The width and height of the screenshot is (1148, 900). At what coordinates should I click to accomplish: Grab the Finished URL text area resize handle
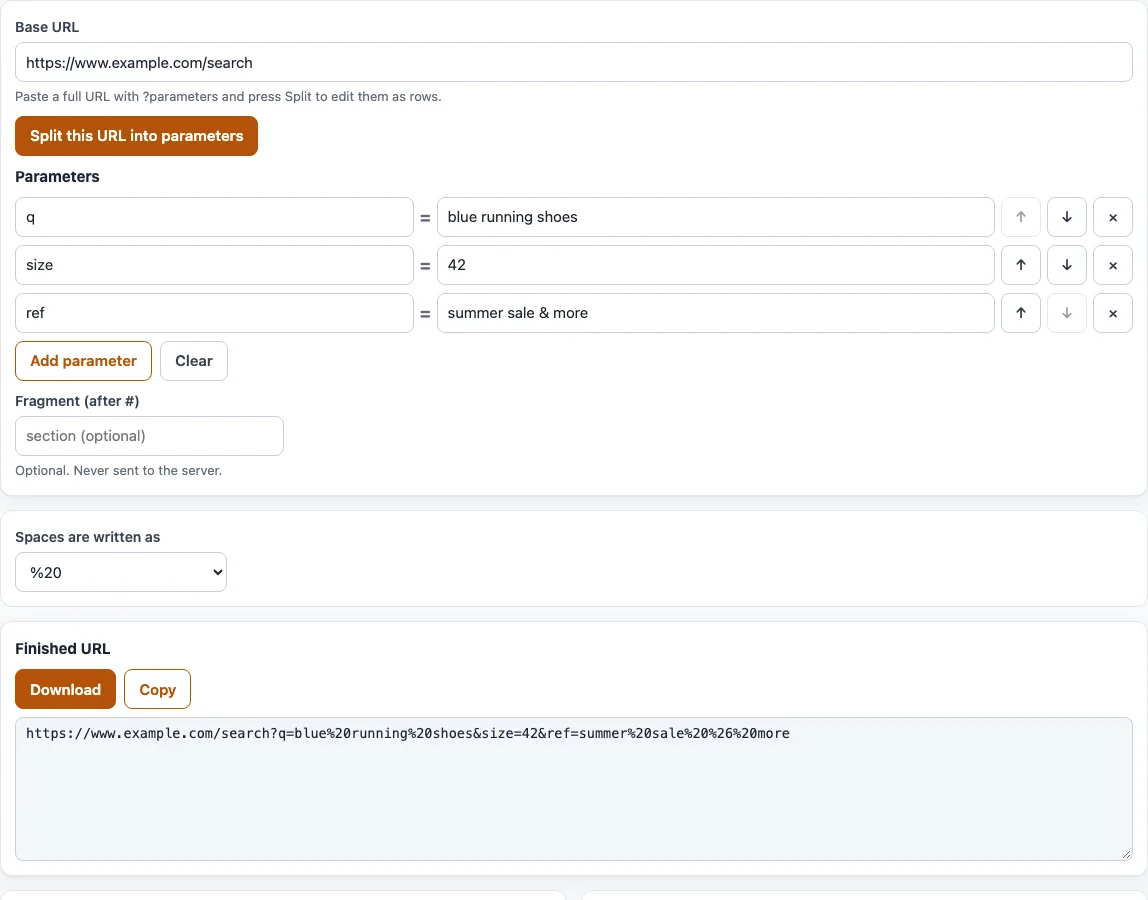pyautogui.click(x=1126, y=854)
